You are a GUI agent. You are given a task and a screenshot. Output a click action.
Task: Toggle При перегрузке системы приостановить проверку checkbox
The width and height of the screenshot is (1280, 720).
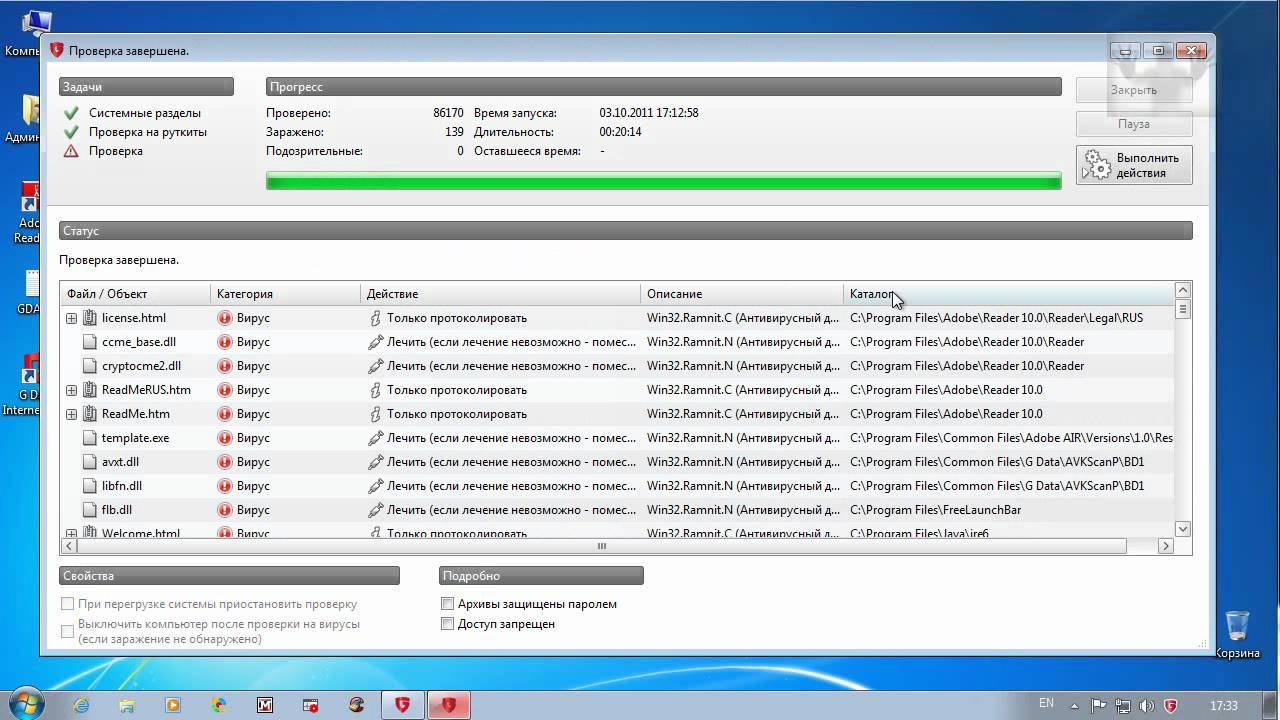pyautogui.click(x=68, y=604)
